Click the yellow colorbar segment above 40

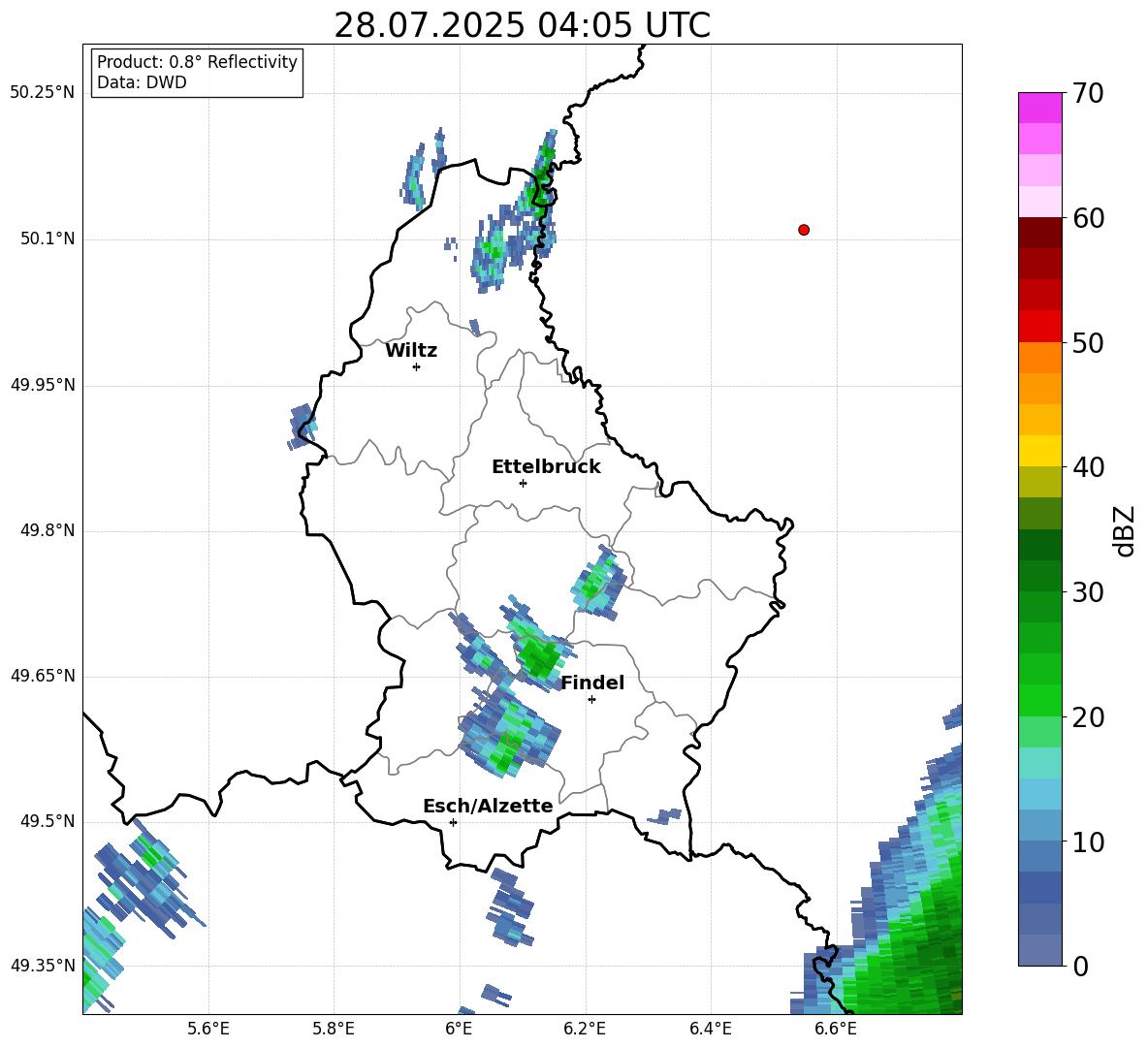click(1039, 451)
